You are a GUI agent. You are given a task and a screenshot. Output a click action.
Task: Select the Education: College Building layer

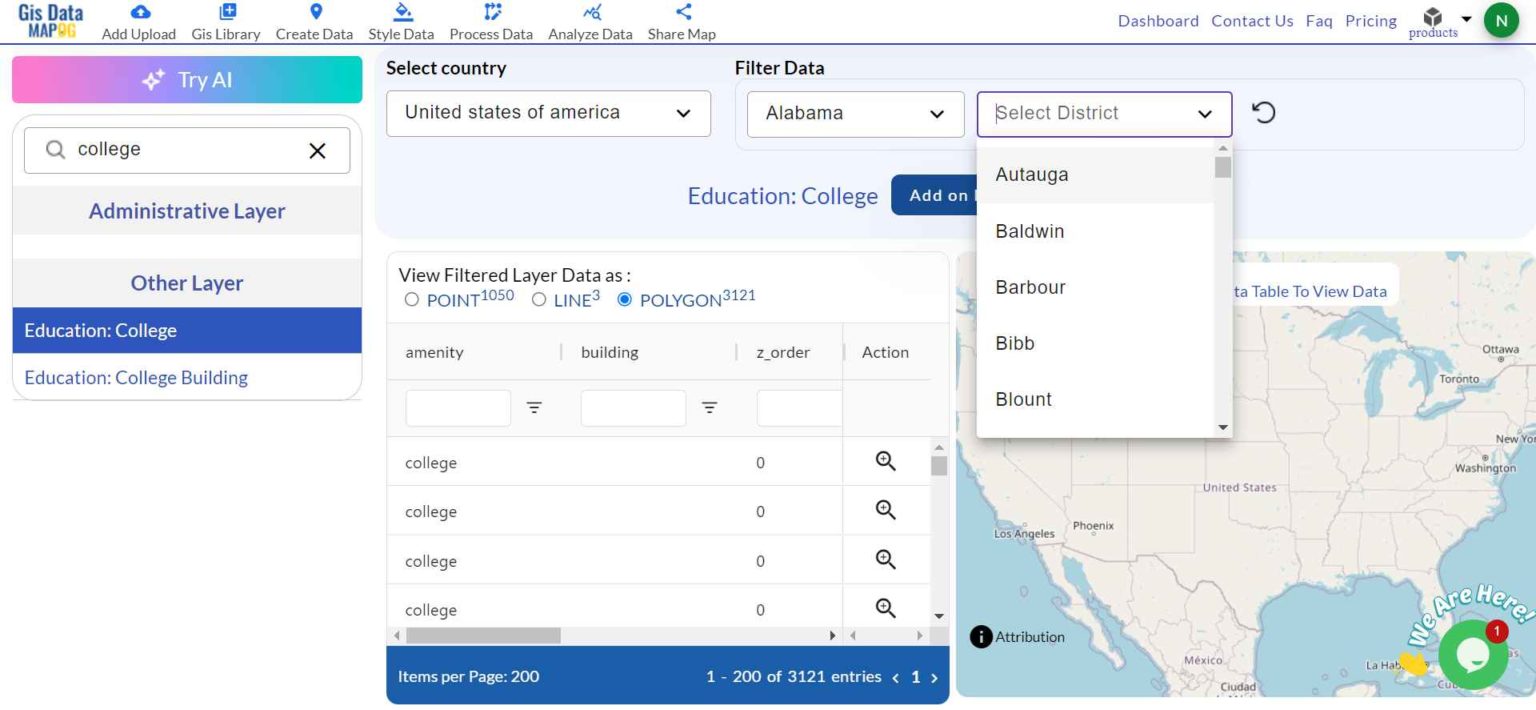(135, 377)
